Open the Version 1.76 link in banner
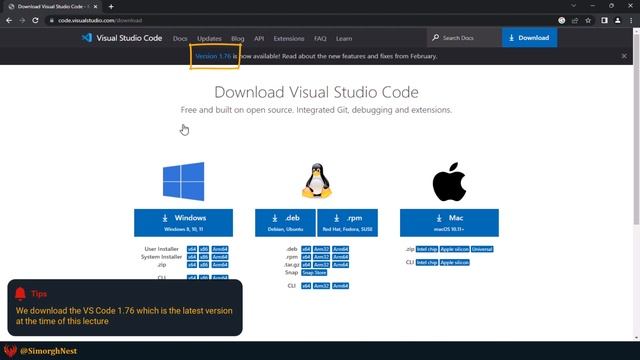 [213, 56]
